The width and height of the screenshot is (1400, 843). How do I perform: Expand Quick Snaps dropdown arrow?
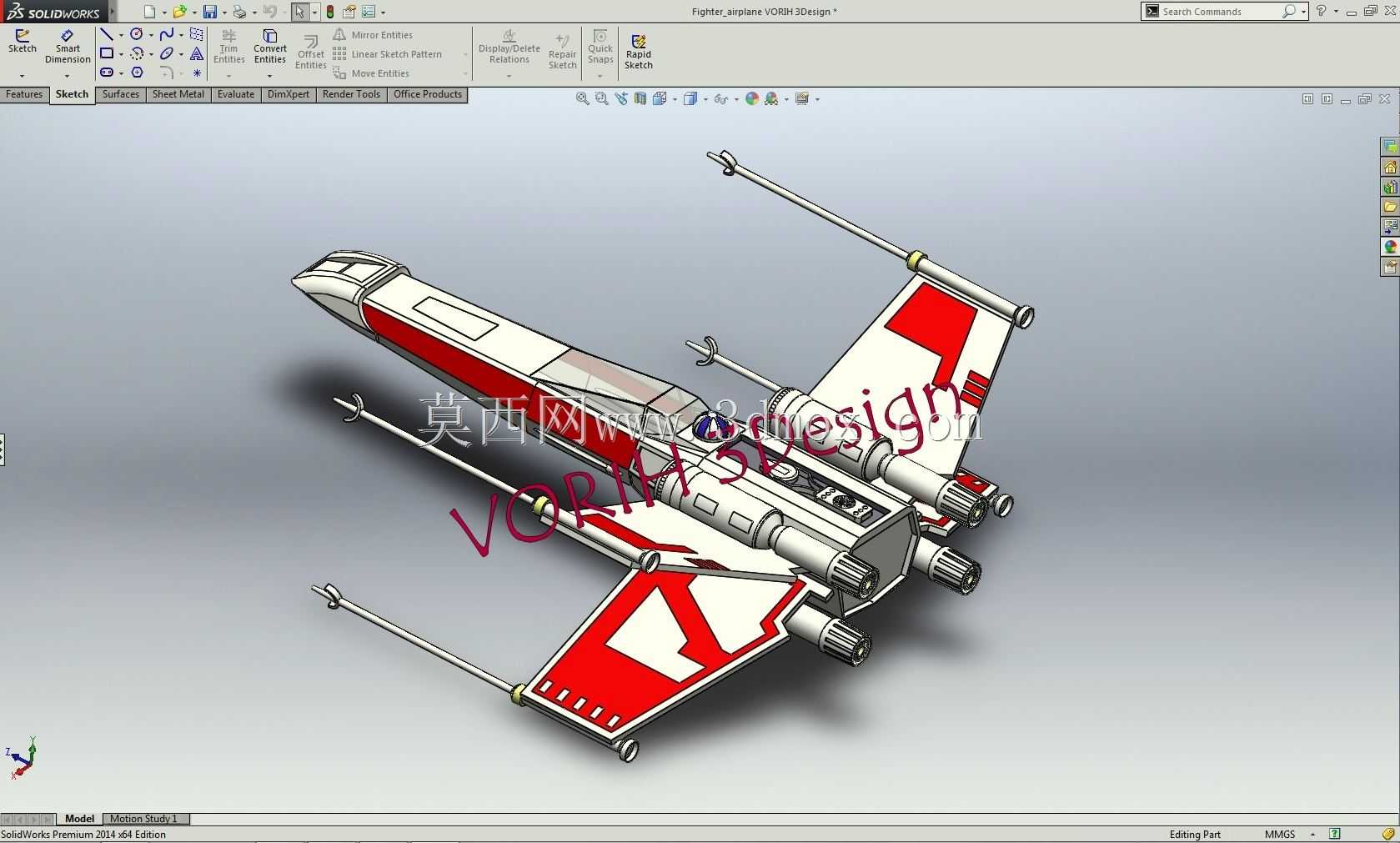(600, 76)
